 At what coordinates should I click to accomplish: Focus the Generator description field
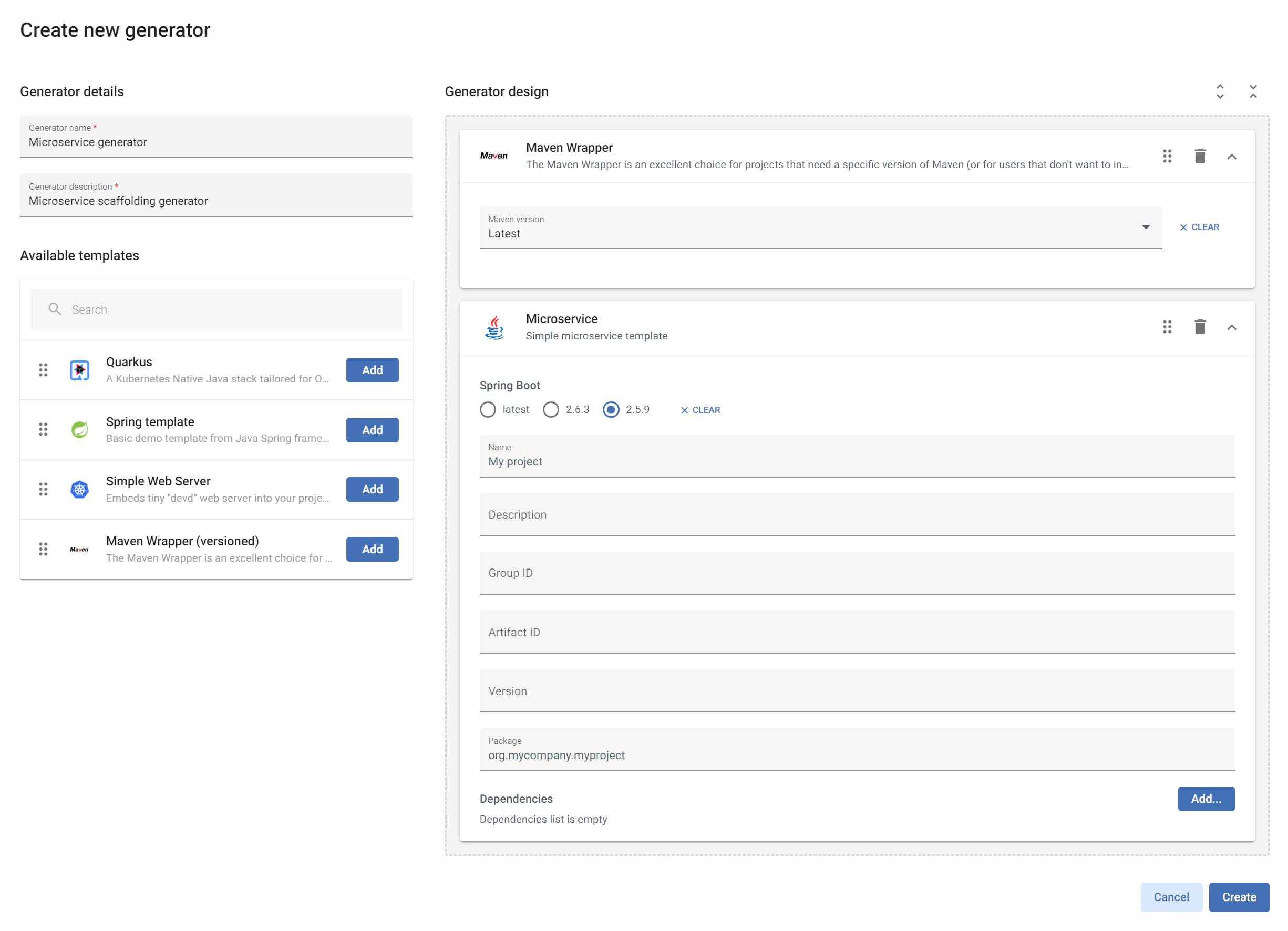[x=217, y=195]
